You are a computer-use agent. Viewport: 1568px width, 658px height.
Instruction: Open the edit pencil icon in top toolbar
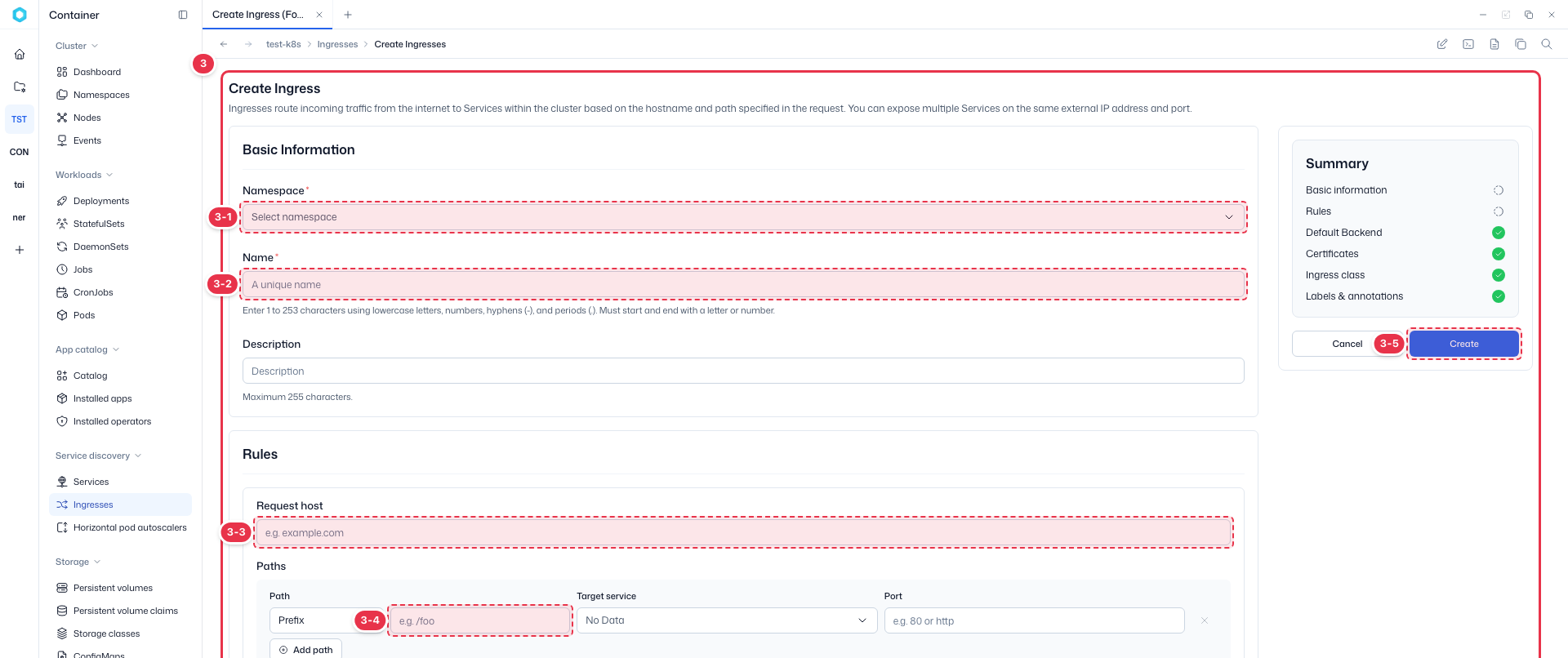(1442, 44)
